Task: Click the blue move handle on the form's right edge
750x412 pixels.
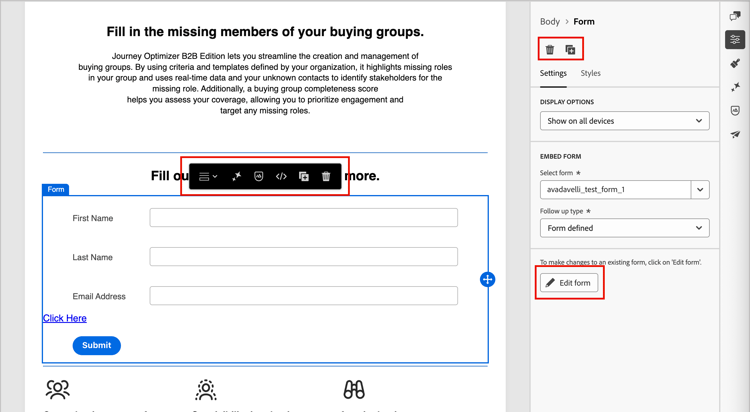Action: tap(487, 279)
